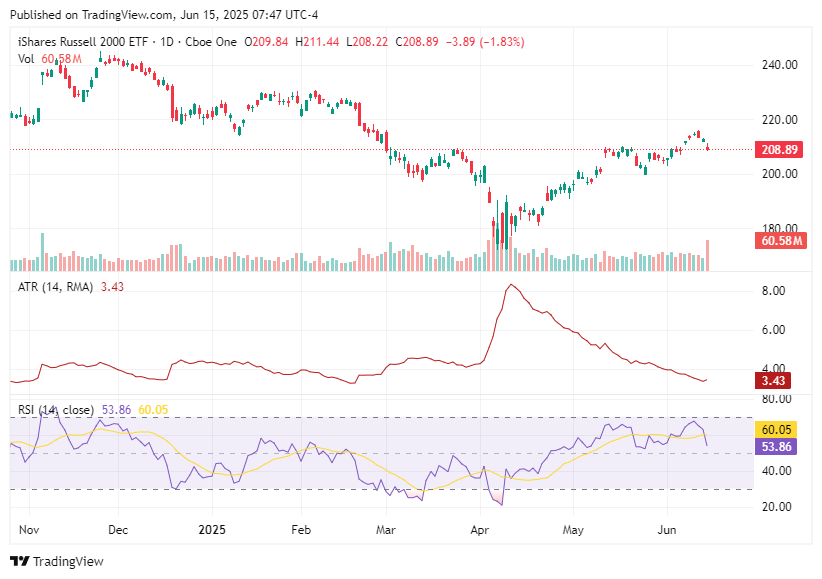
Task: Click the Mar label on the time axis
Action: pos(386,530)
